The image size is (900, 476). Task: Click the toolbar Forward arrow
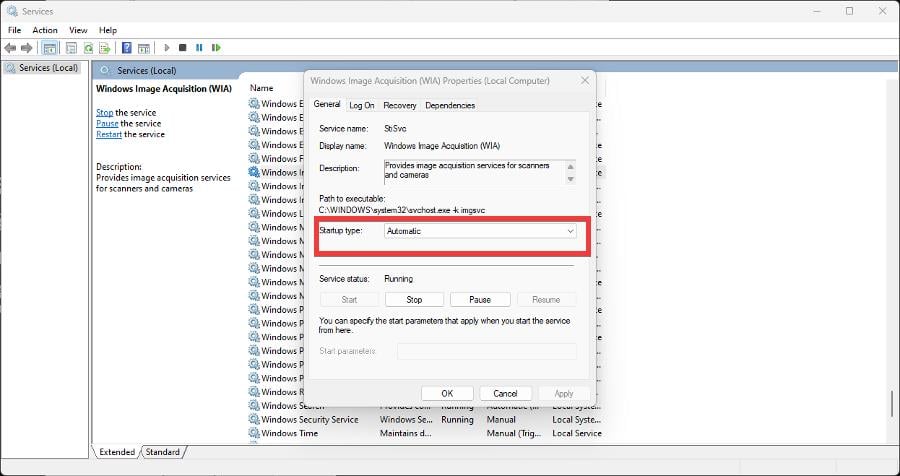pyautogui.click(x=26, y=48)
